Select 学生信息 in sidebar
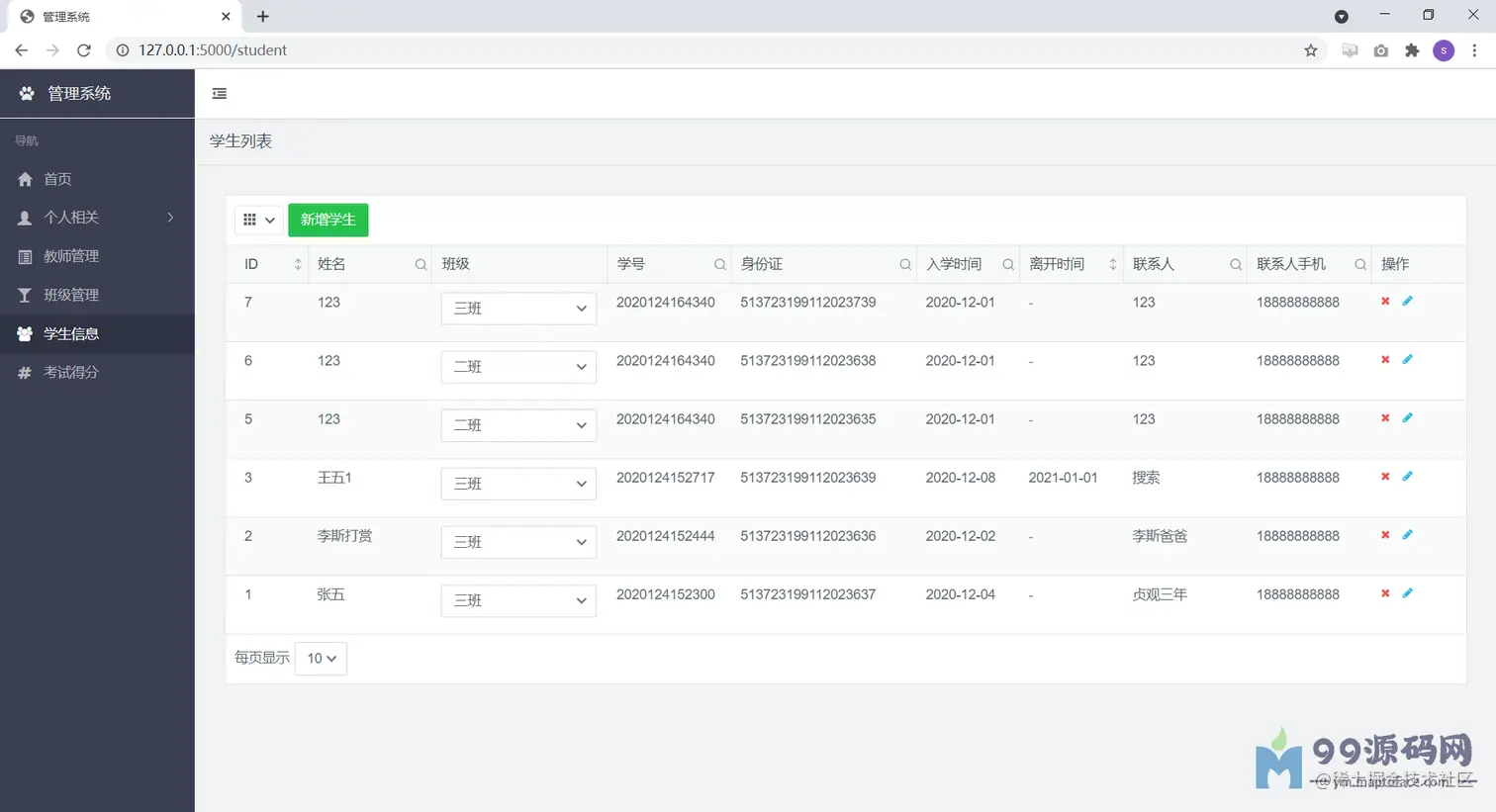Image resolution: width=1496 pixels, height=812 pixels. click(x=97, y=334)
